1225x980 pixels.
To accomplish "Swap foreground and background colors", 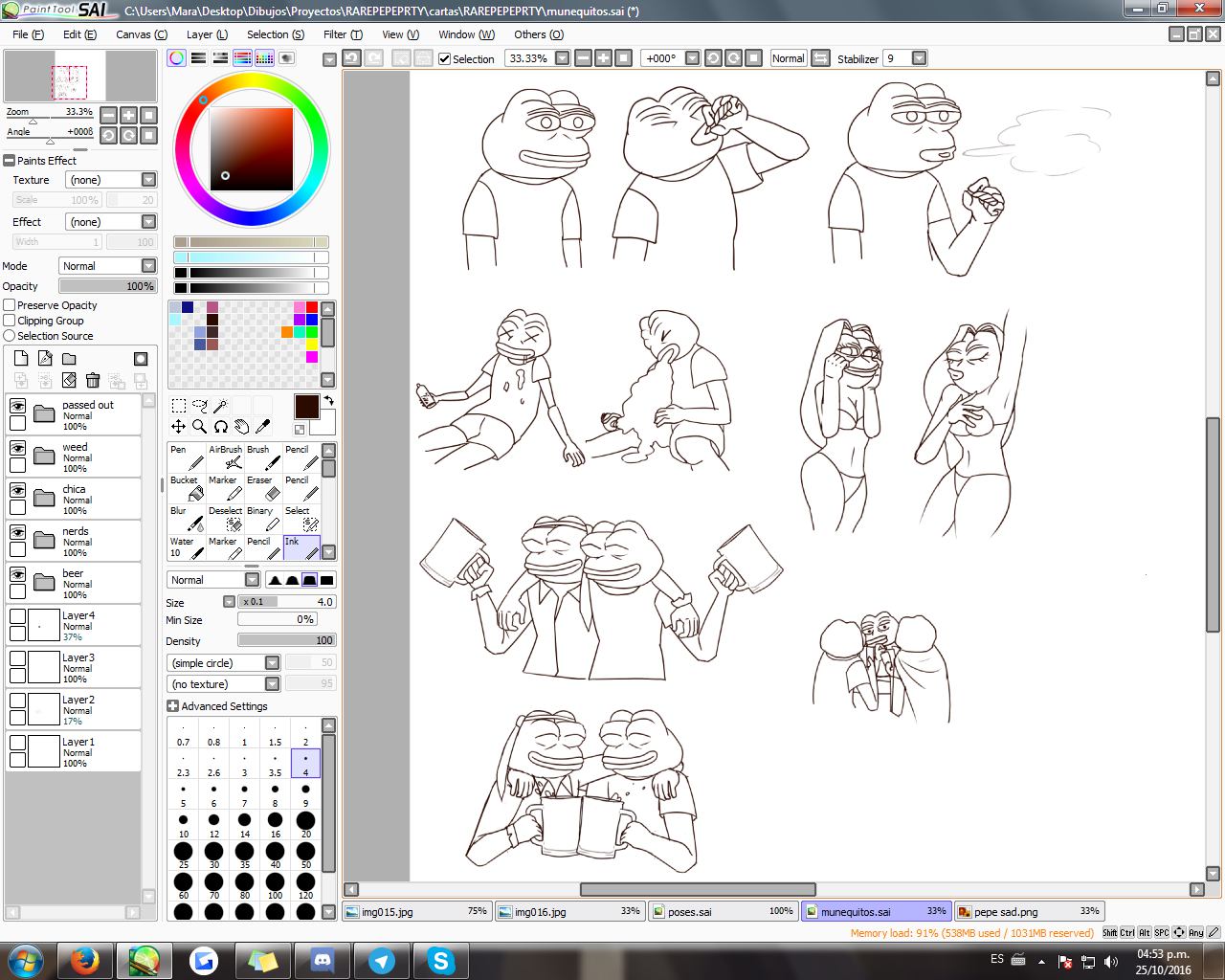I will coord(328,401).
